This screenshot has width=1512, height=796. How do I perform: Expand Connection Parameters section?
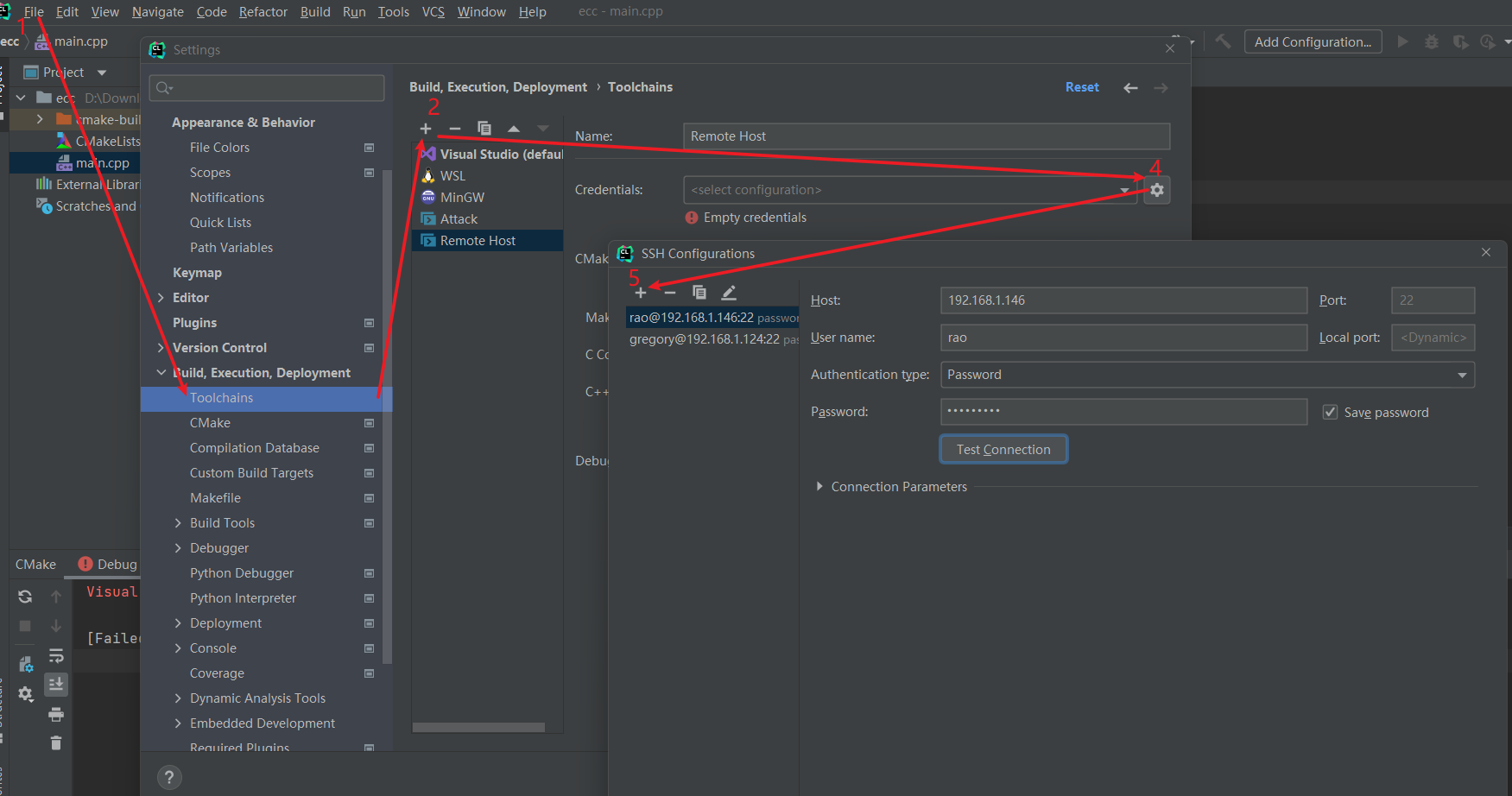tap(819, 487)
